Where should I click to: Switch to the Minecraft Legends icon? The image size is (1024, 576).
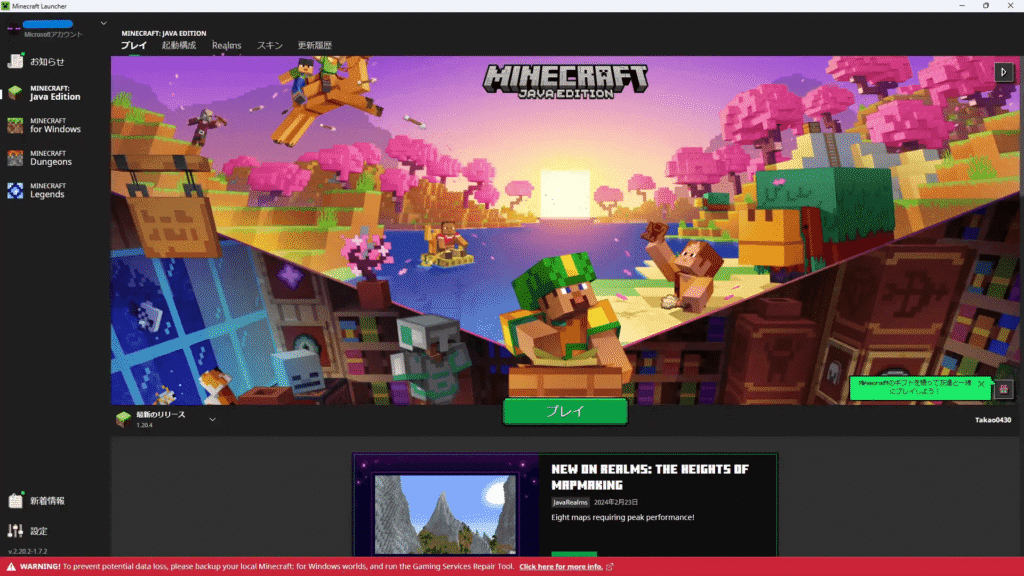click(15, 190)
